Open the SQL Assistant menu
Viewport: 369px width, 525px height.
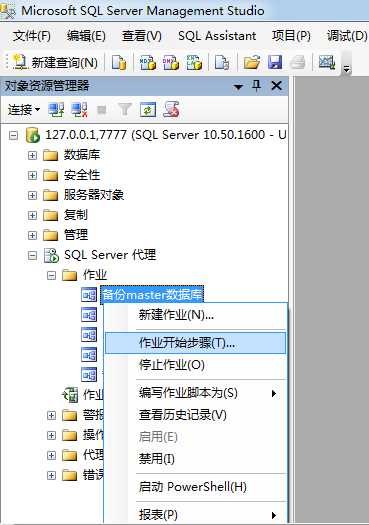(x=217, y=35)
